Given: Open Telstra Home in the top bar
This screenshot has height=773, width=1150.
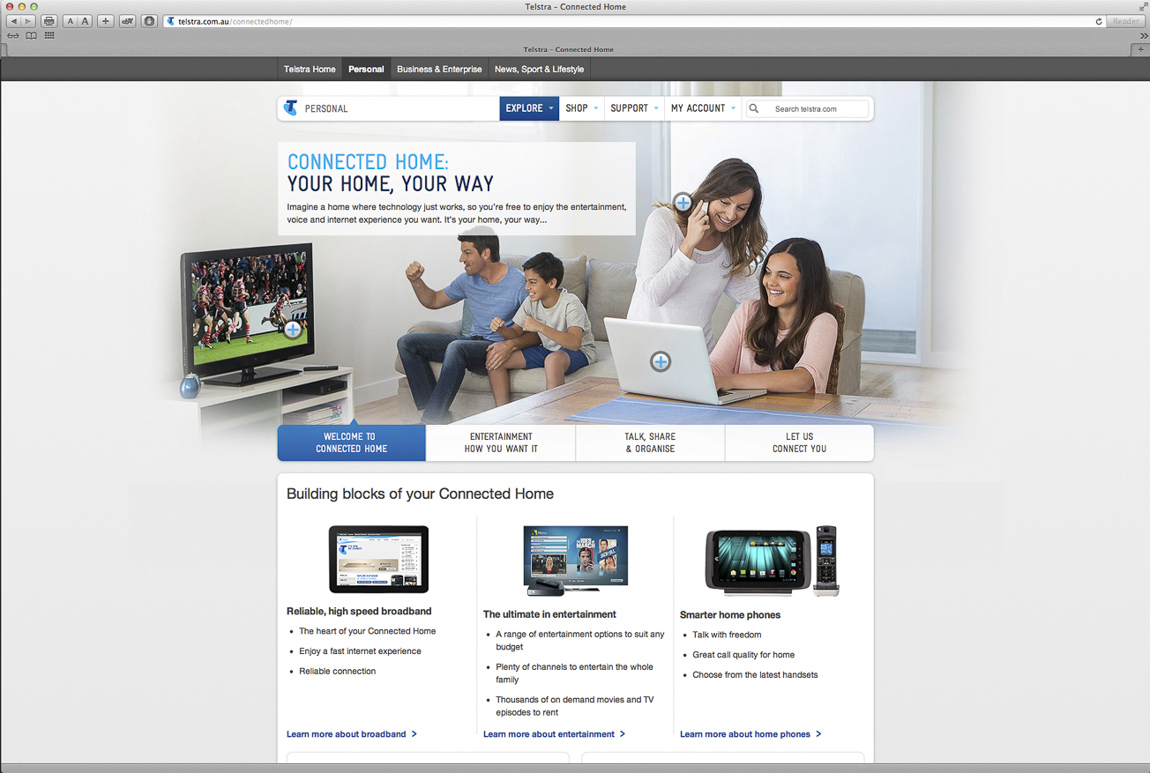Looking at the screenshot, I should coord(310,69).
